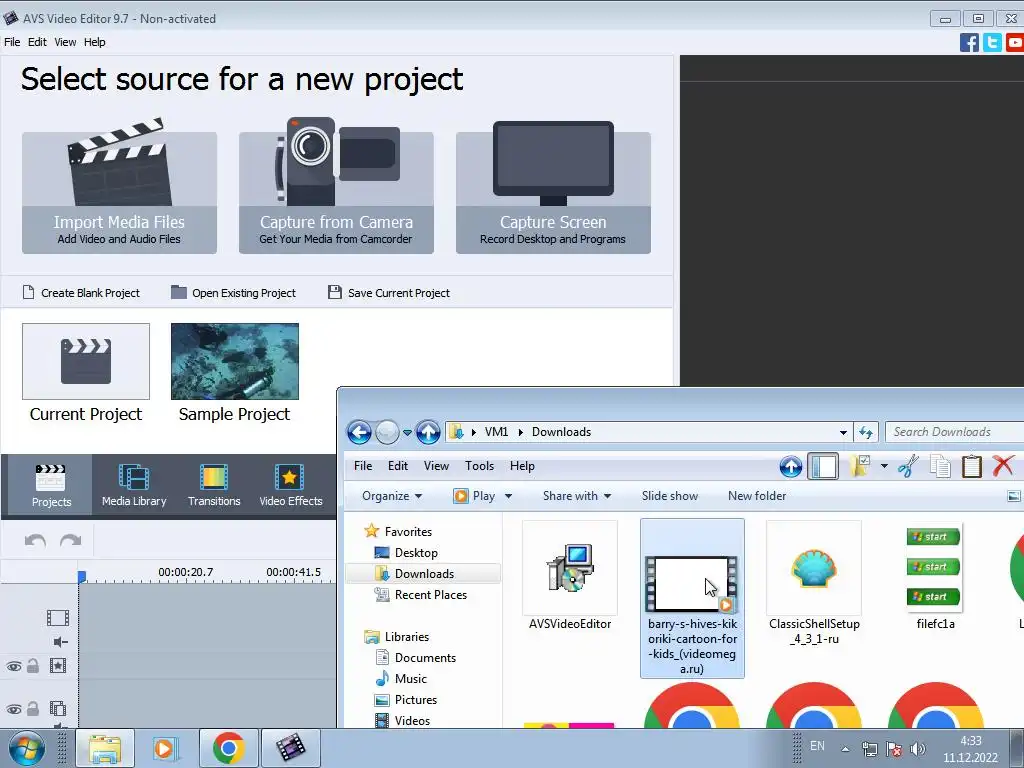Open the Projects tab in AVS editor
Viewport: 1024px width, 768px height.
click(51, 485)
